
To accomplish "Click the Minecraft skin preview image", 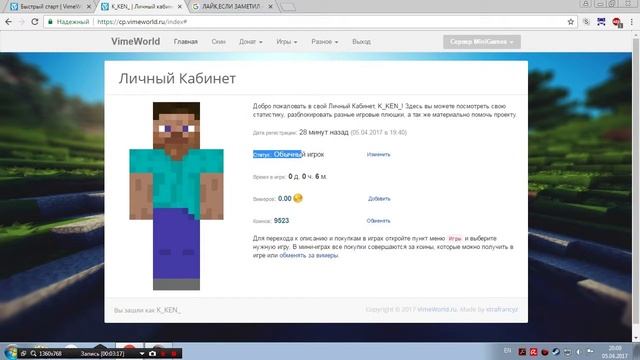I will pos(176,196).
